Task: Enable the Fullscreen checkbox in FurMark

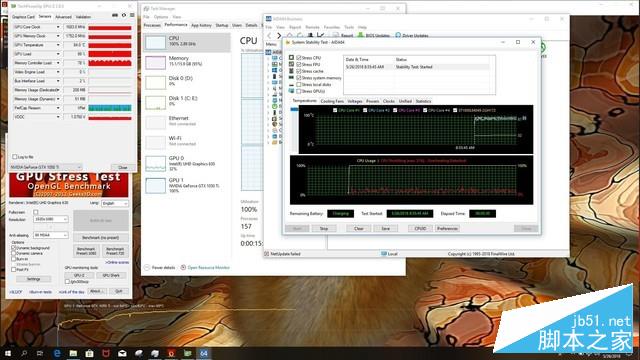Action: click(36, 212)
